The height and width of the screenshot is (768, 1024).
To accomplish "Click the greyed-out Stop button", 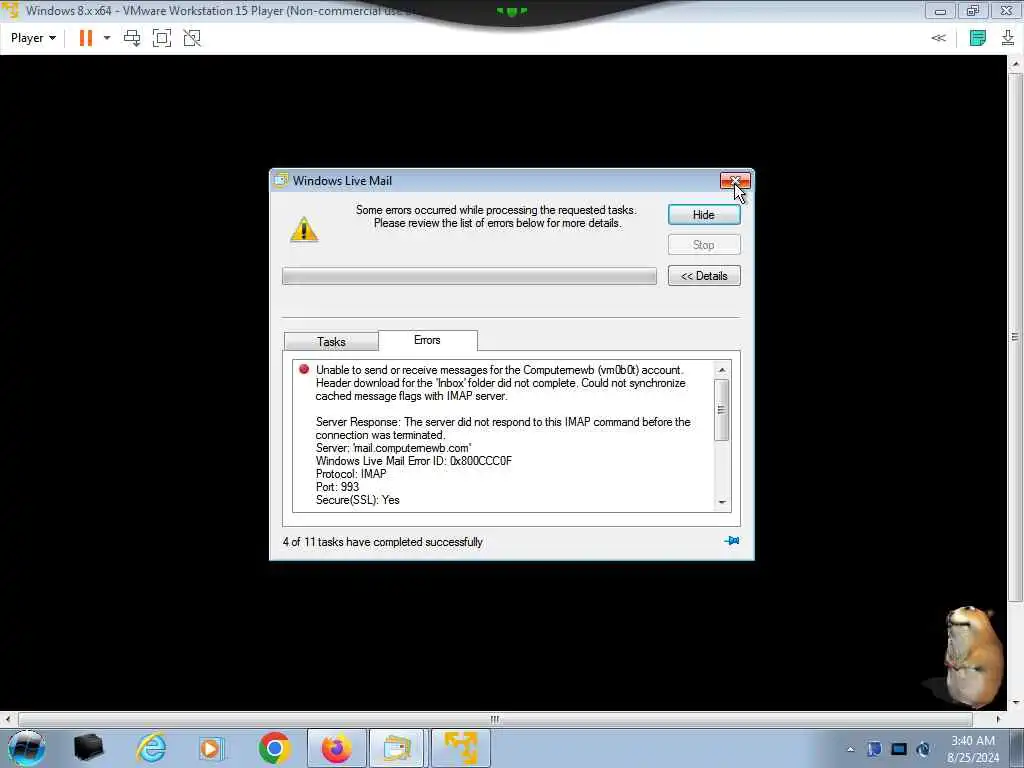I will 704,245.
